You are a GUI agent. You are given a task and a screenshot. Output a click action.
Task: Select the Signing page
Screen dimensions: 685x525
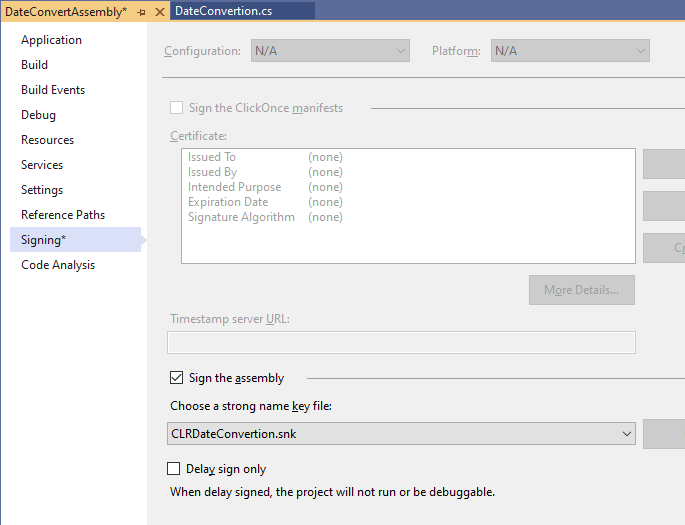click(x=43, y=240)
